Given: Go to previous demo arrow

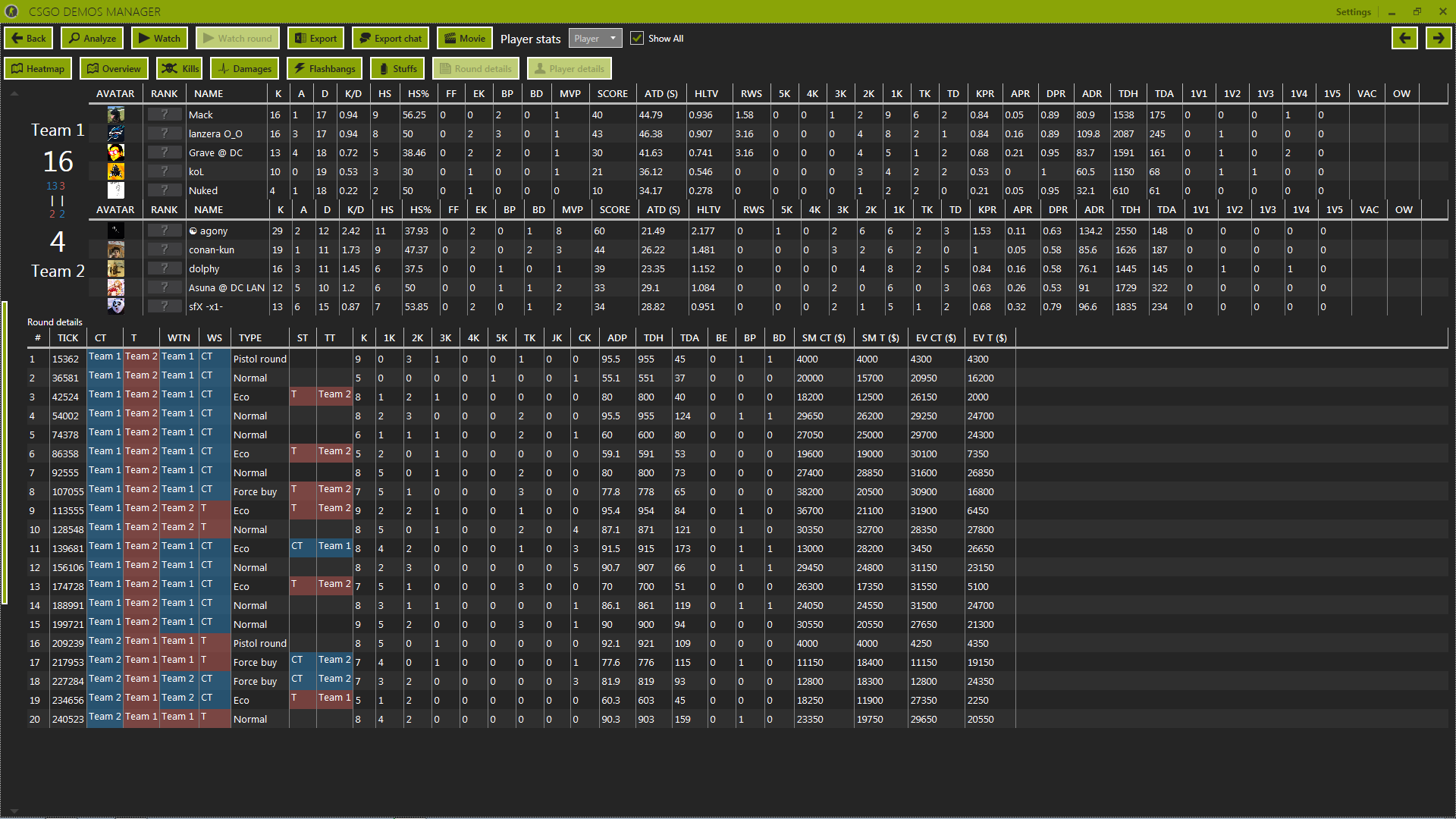Looking at the screenshot, I should pos(1404,39).
